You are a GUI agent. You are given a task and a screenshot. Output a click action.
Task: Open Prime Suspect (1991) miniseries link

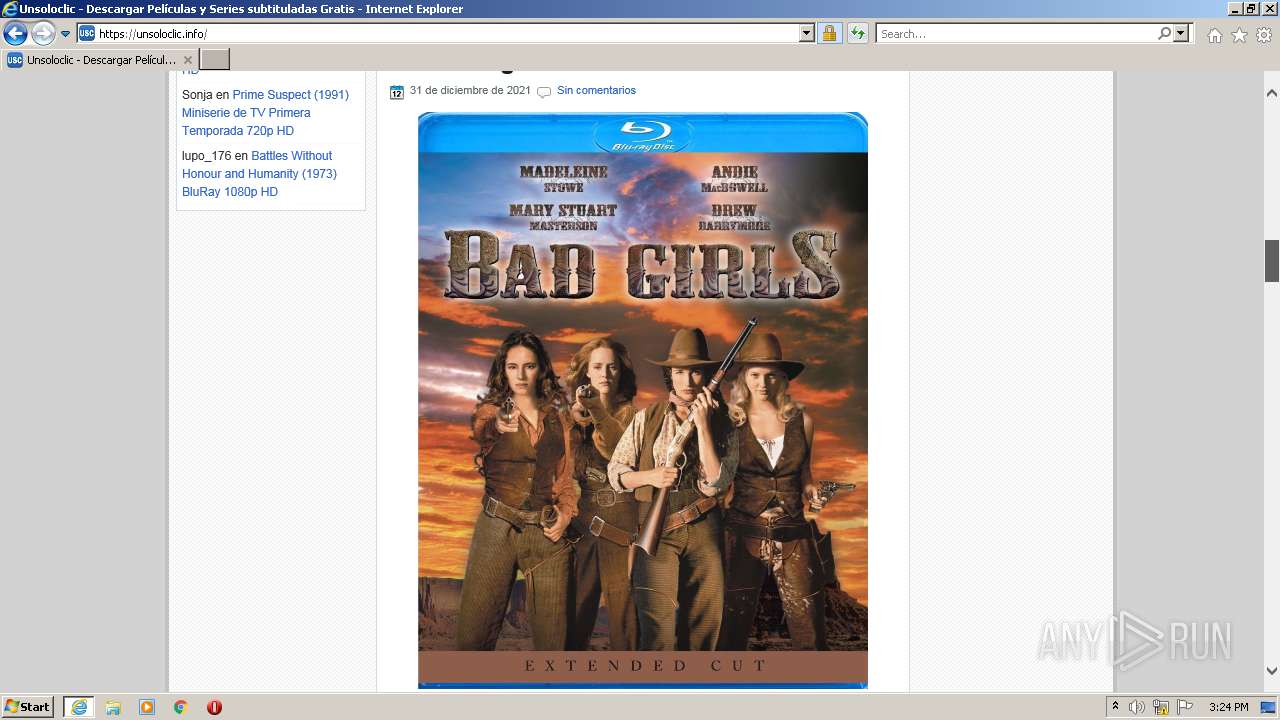(265, 113)
